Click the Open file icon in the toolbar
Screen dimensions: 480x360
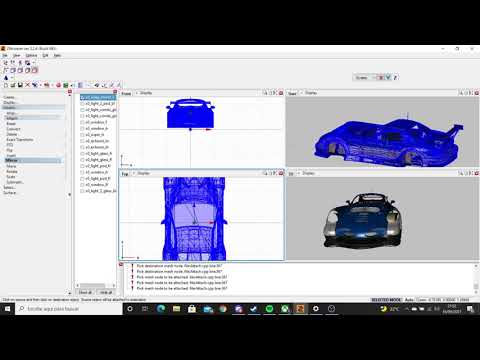click(x=13, y=85)
